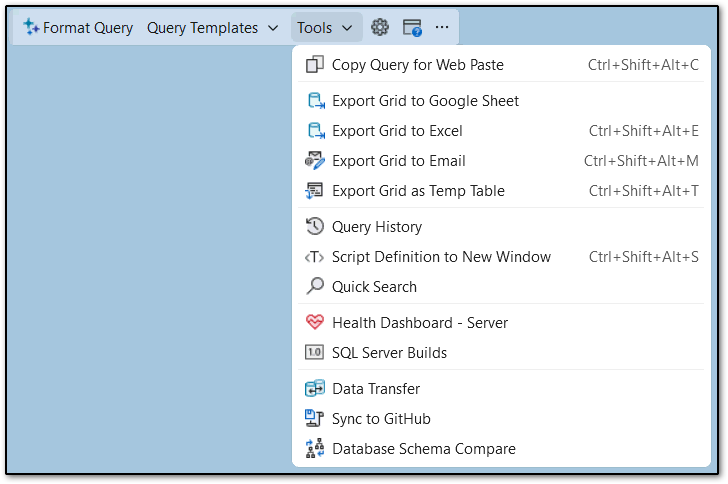Collapse the Tools dropdown menu
The image size is (728, 484).
325,28
